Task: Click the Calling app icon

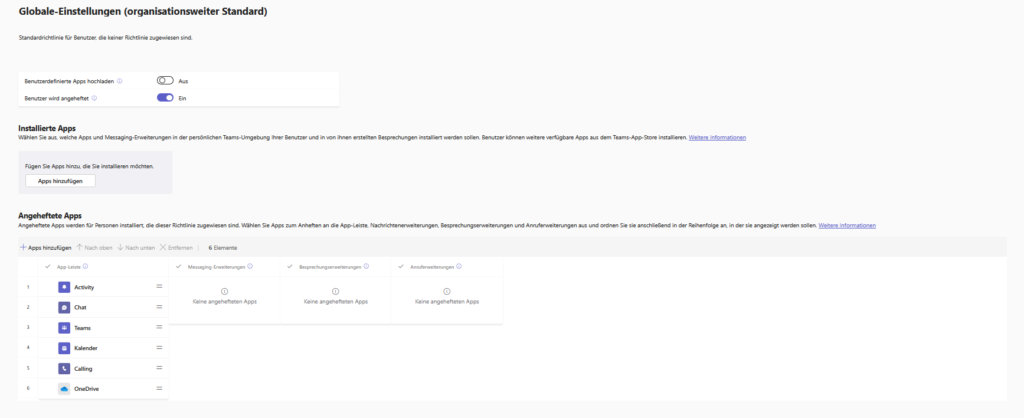Action: [x=64, y=368]
